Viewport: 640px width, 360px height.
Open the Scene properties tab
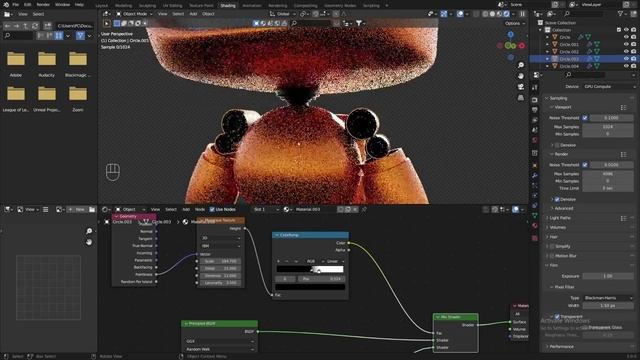(535, 130)
